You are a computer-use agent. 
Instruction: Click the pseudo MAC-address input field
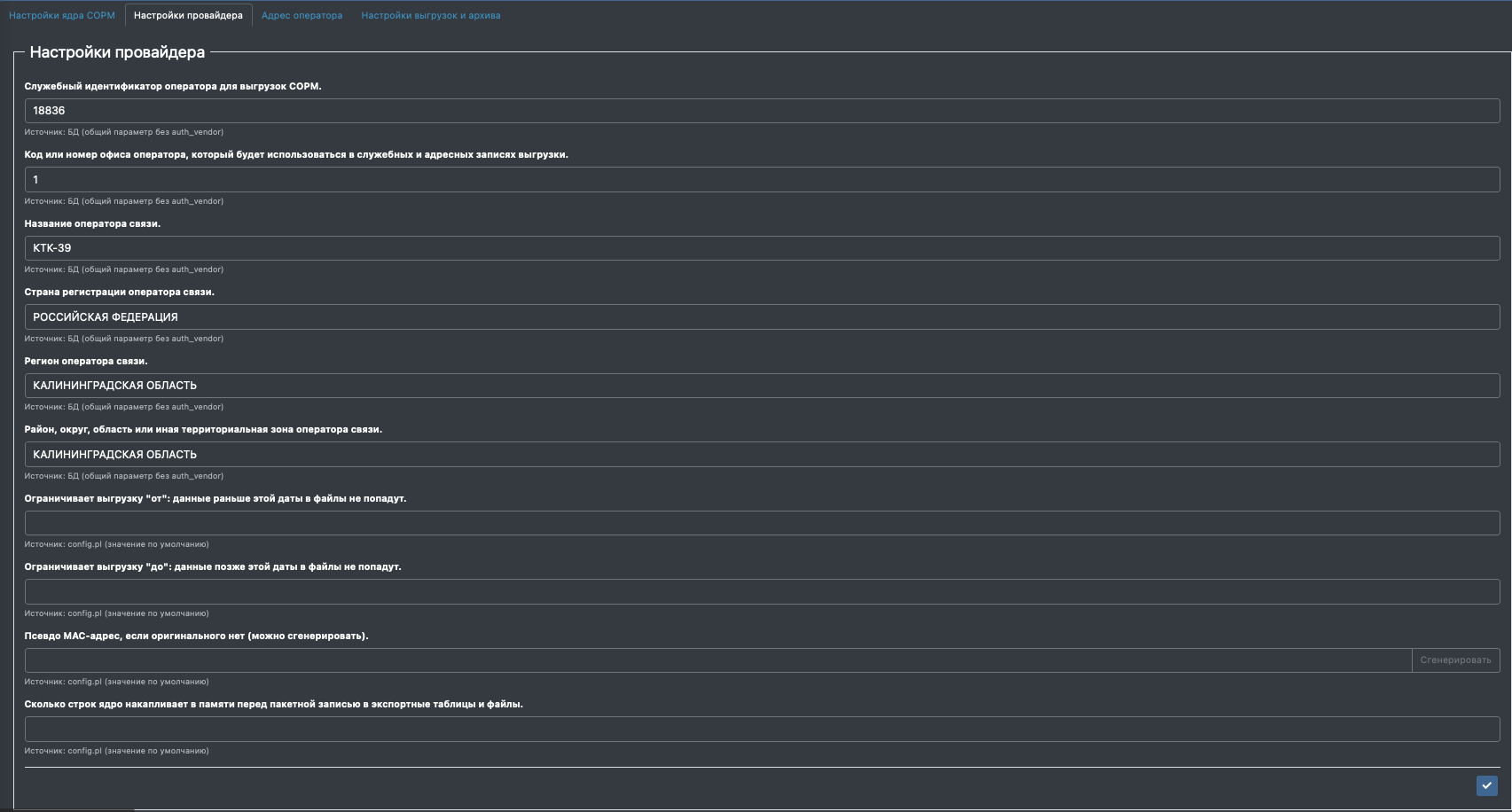click(718, 660)
